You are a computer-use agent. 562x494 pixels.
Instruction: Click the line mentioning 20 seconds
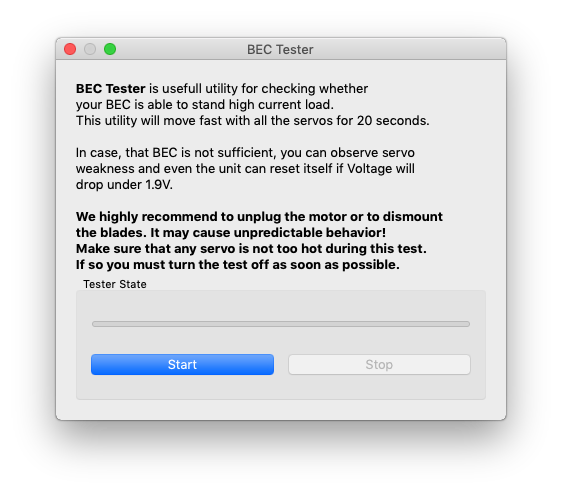click(252, 120)
